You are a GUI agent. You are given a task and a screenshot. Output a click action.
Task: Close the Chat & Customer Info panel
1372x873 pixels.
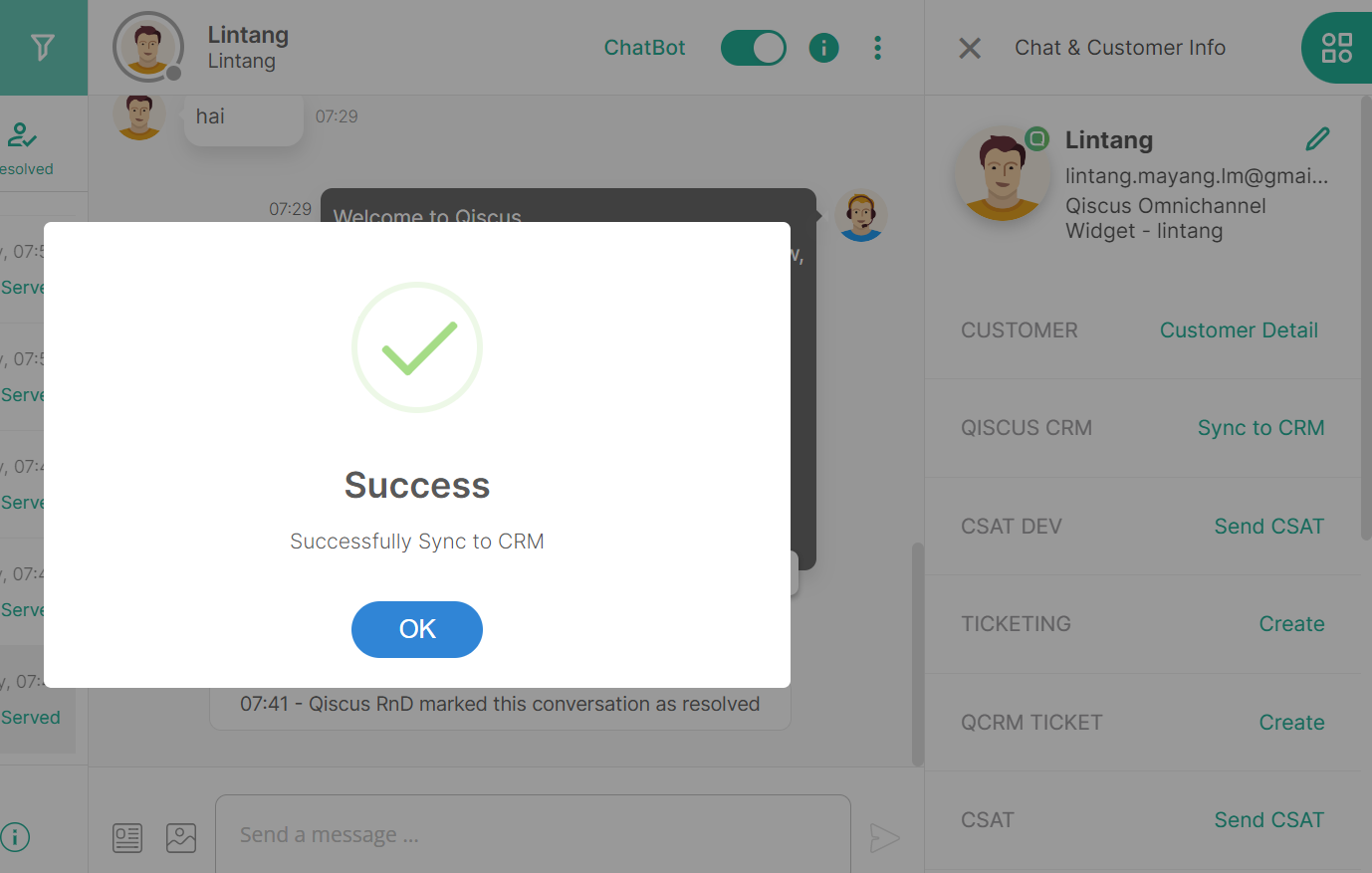[x=970, y=48]
